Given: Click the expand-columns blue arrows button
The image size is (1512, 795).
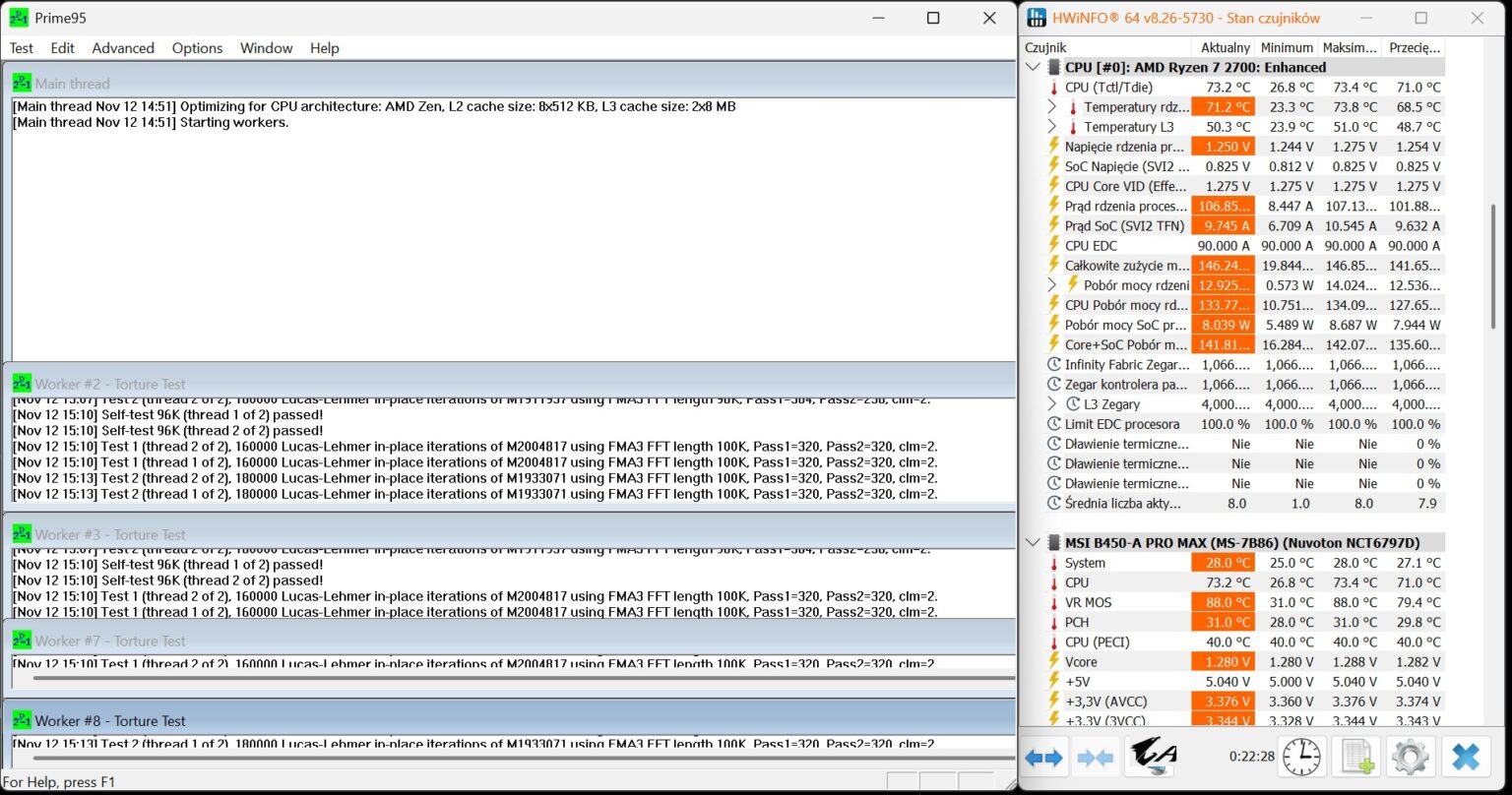Looking at the screenshot, I should pyautogui.click(x=1043, y=757).
